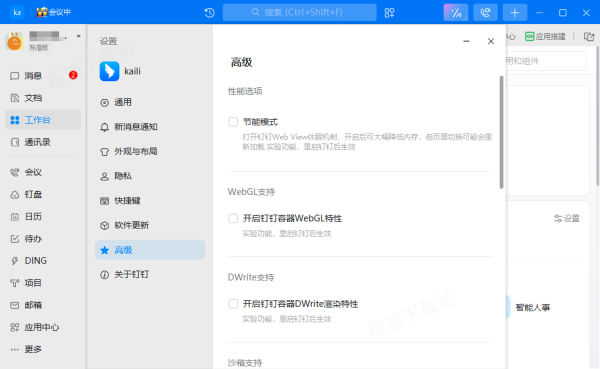This screenshot has width=600, height=369.
Task: Open 快捷键 settings tab
Action: click(x=150, y=201)
